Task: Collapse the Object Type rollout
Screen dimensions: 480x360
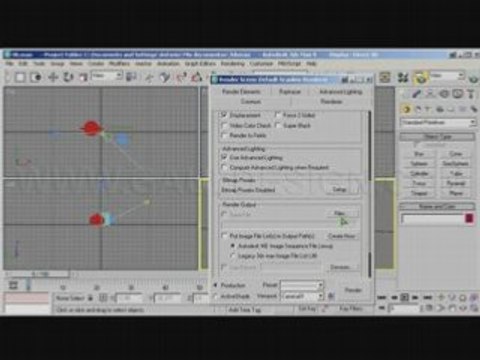Action: (x=438, y=137)
